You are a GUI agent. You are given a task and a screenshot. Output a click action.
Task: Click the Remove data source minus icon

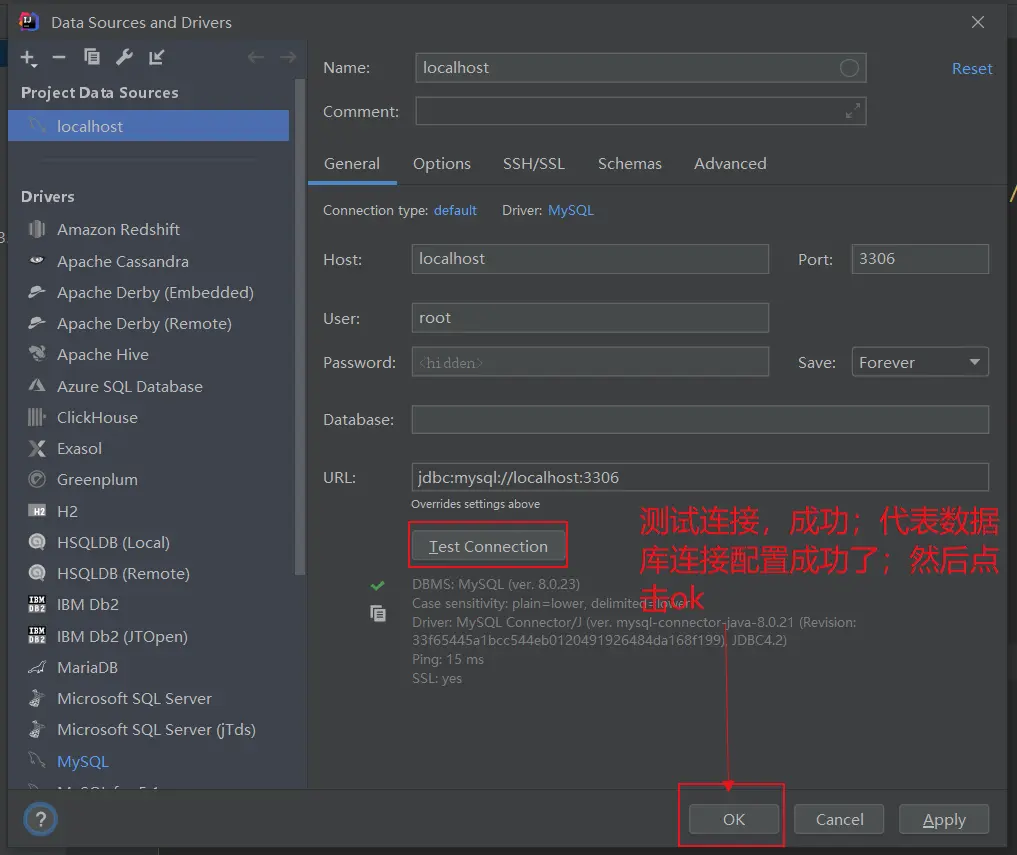click(x=59, y=57)
